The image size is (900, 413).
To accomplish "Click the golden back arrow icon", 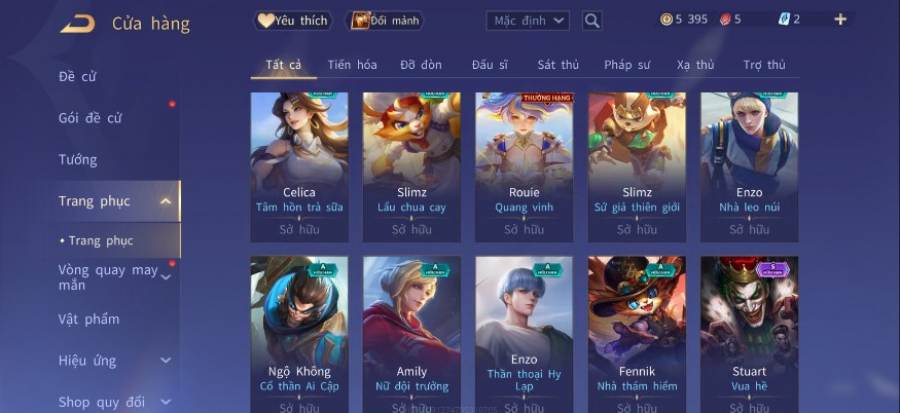I will (77, 24).
